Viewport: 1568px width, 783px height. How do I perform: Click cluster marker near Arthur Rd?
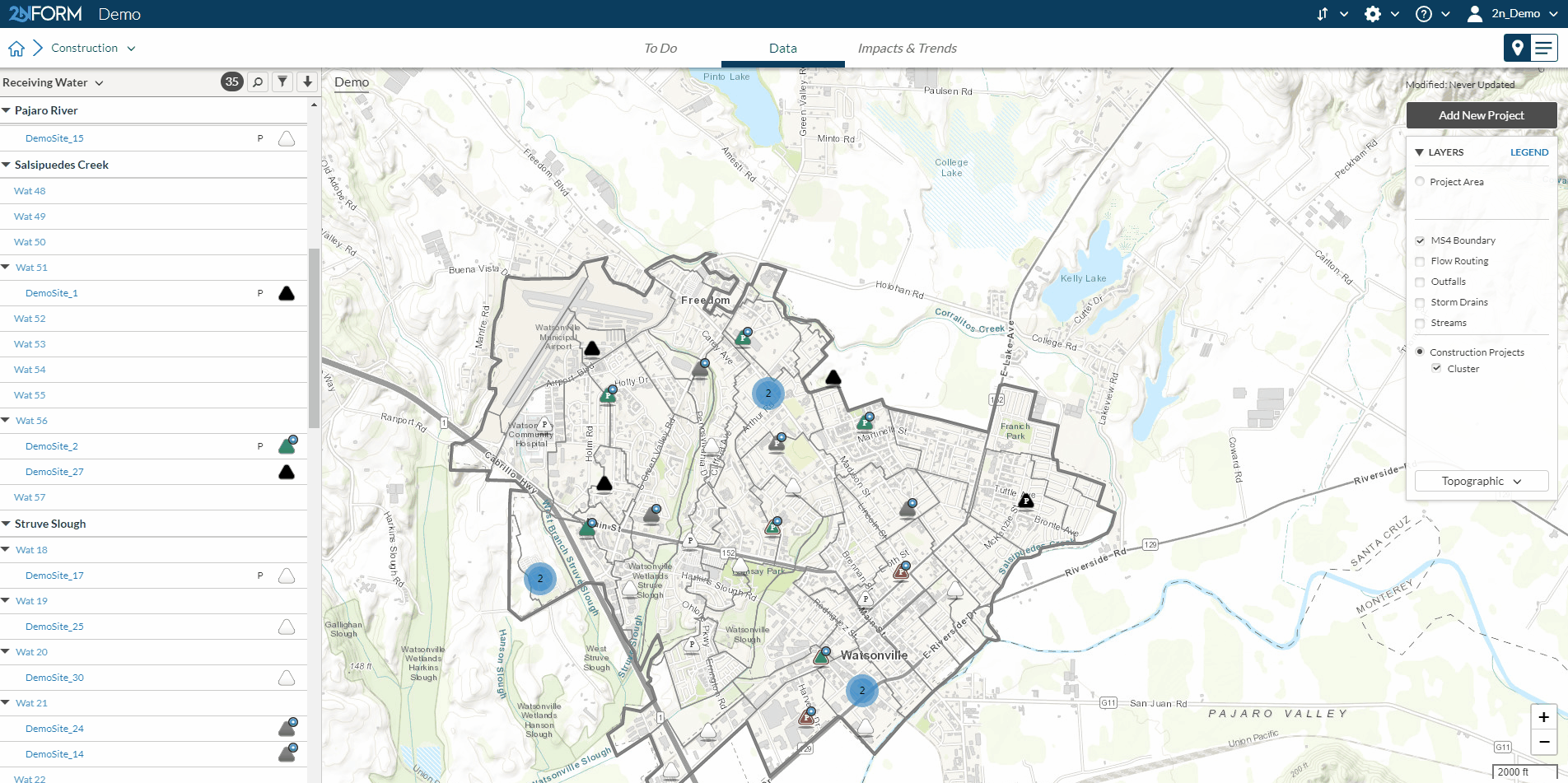pos(768,393)
